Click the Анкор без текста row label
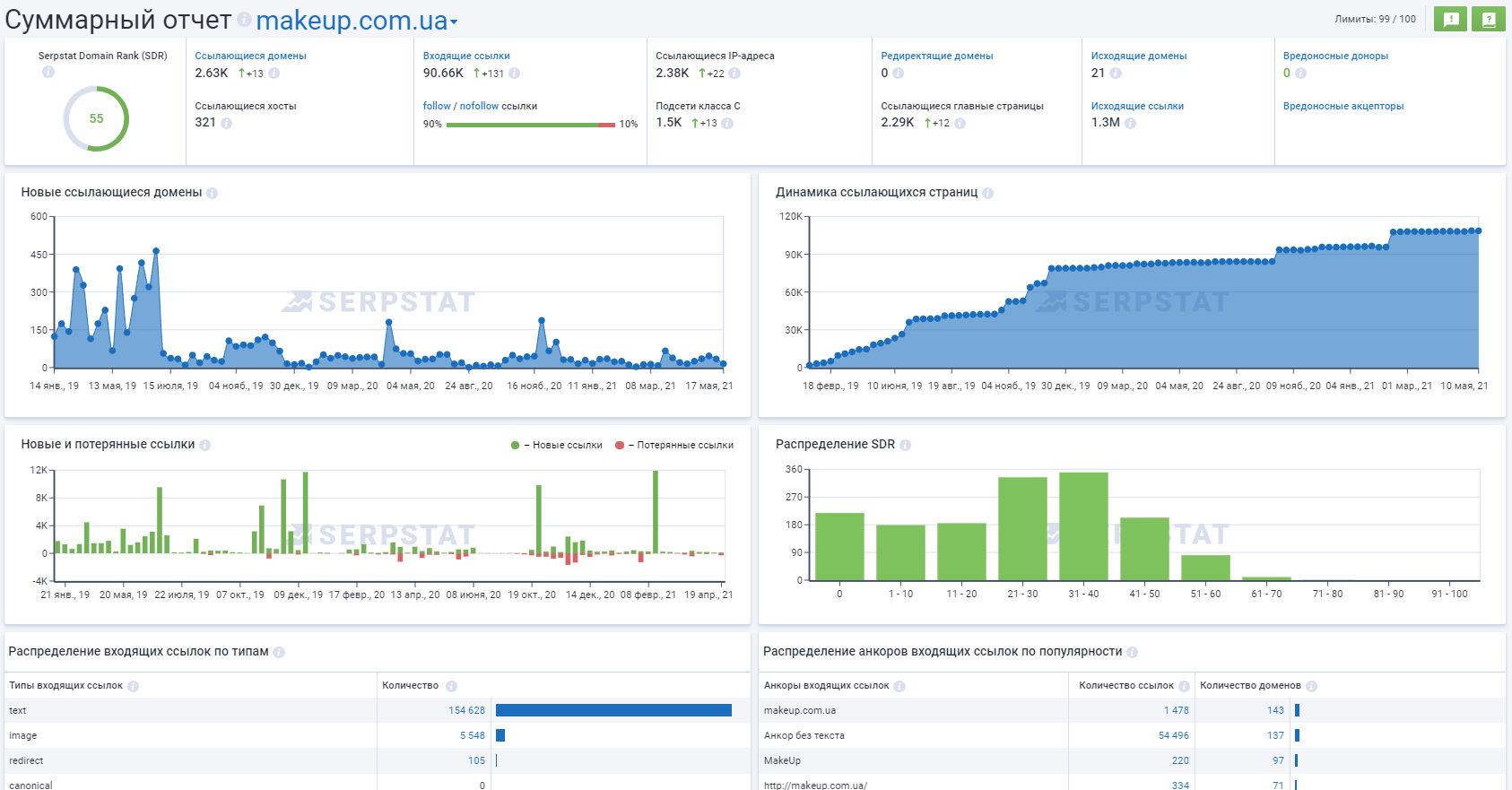The image size is (1512, 790). pyautogui.click(x=804, y=735)
